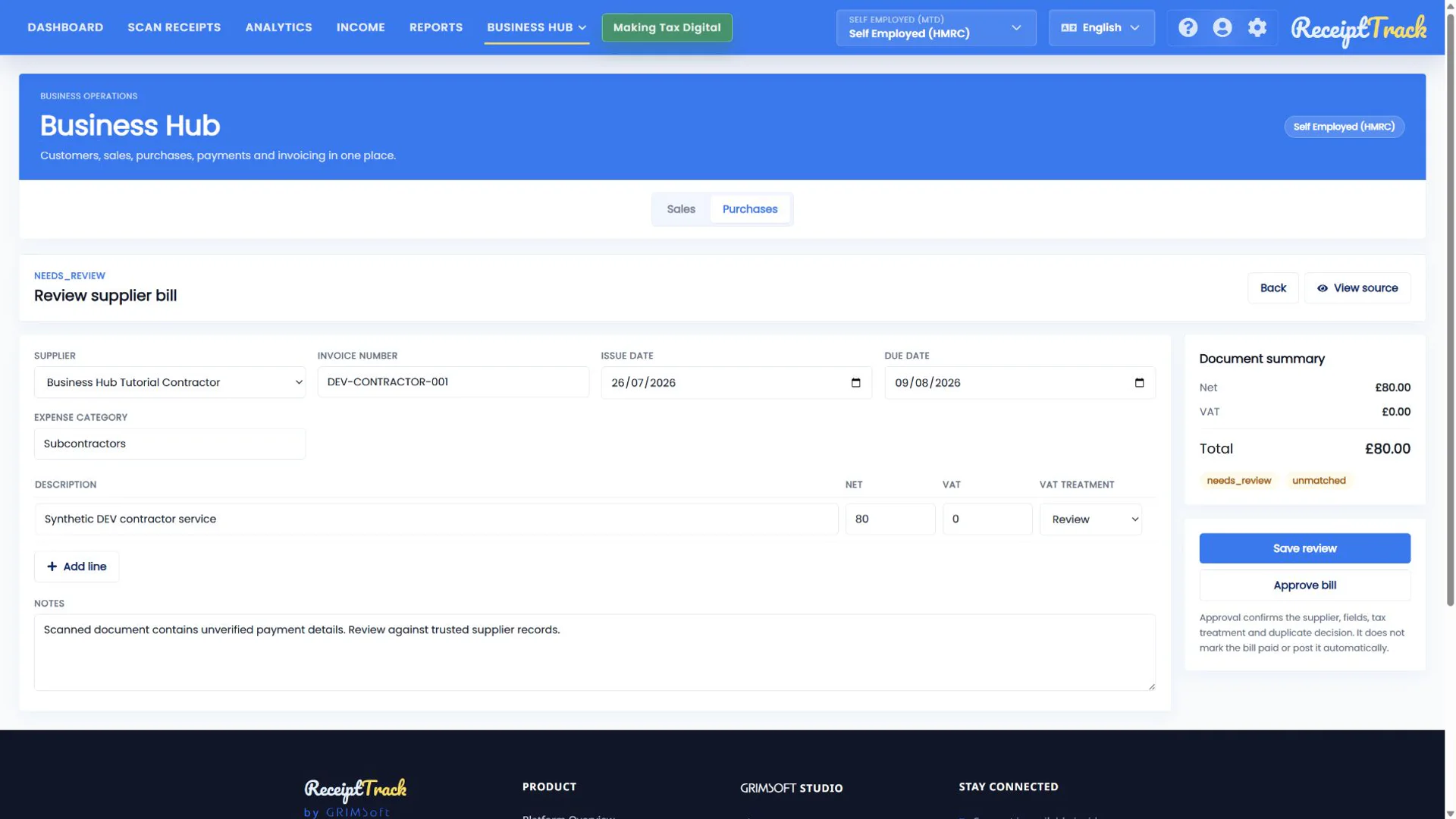Viewport: 1456px width, 819px height.
Task: Click the unmatched status tag
Action: (x=1319, y=481)
